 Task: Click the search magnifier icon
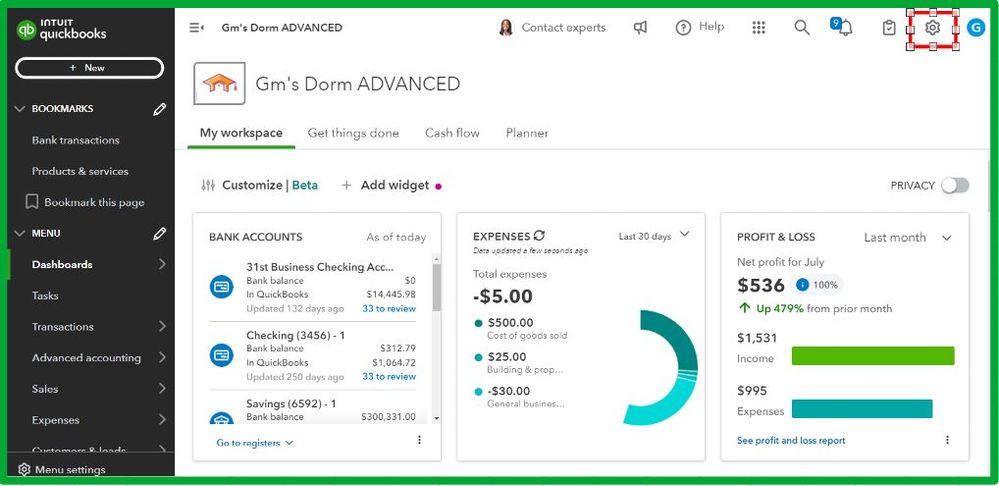tap(802, 28)
